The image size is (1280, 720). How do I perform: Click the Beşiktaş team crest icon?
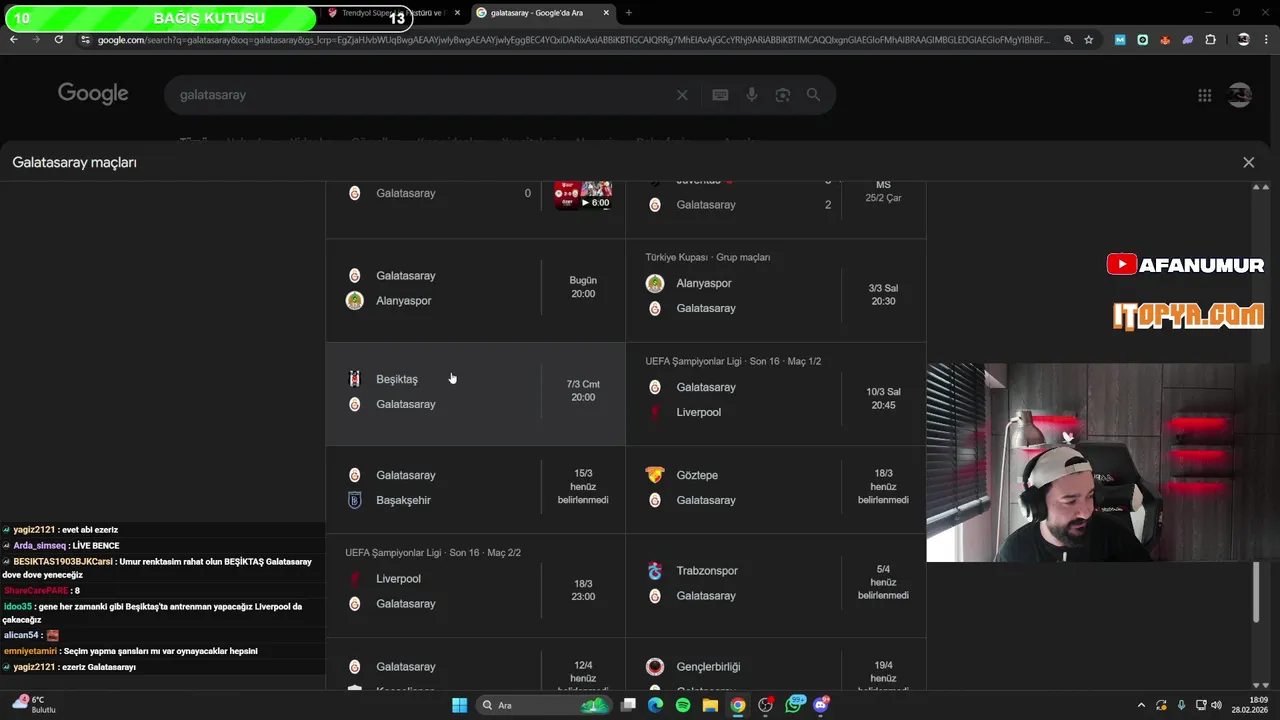(x=354, y=379)
